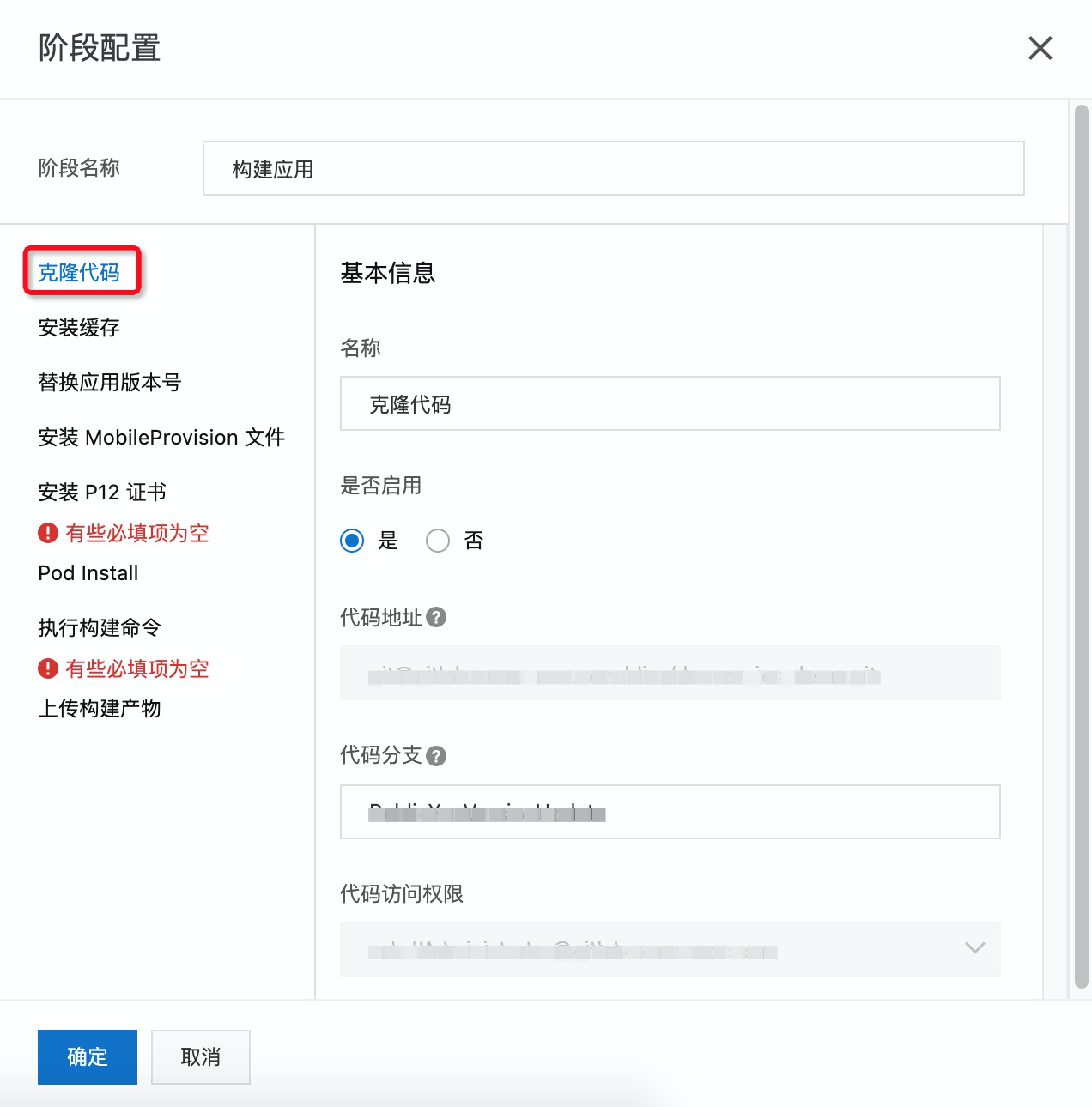Select 克隆代码 step in sidebar

pos(79,272)
